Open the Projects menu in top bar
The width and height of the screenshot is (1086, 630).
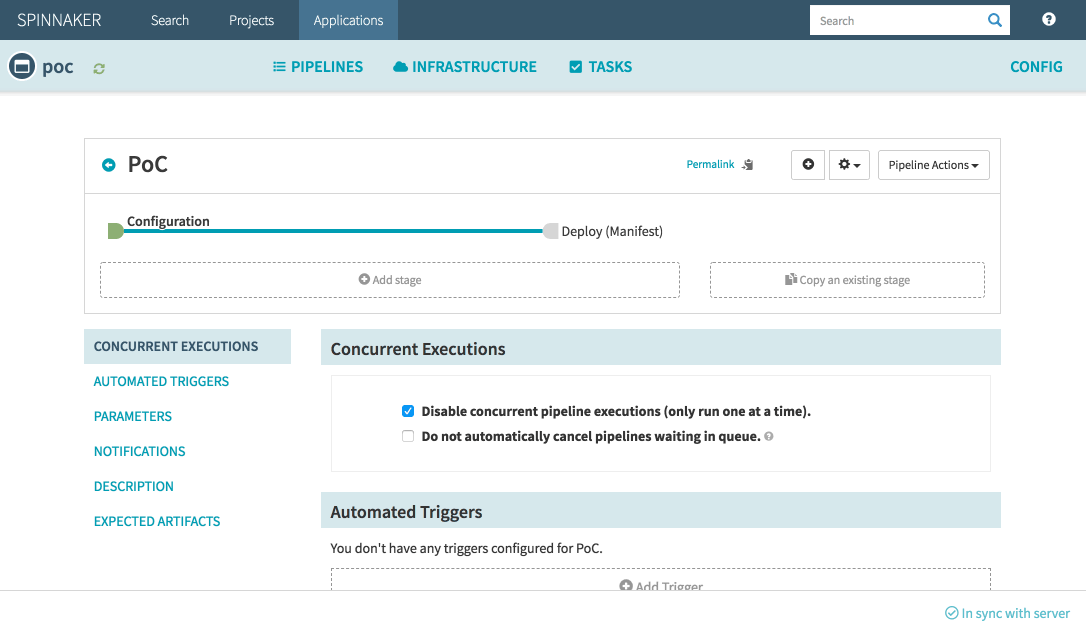click(x=252, y=20)
